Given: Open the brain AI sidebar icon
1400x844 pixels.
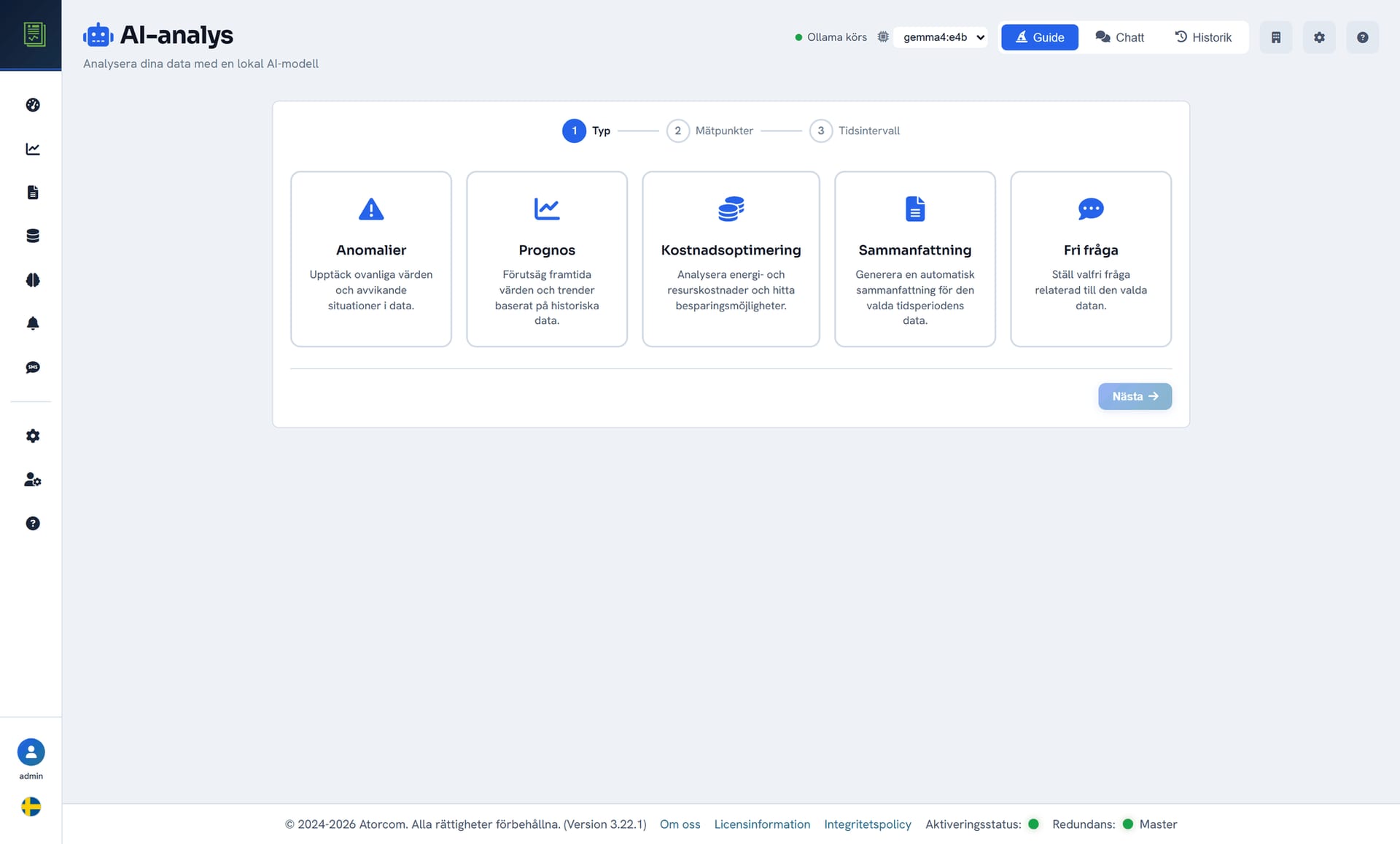Looking at the screenshot, I should point(33,279).
